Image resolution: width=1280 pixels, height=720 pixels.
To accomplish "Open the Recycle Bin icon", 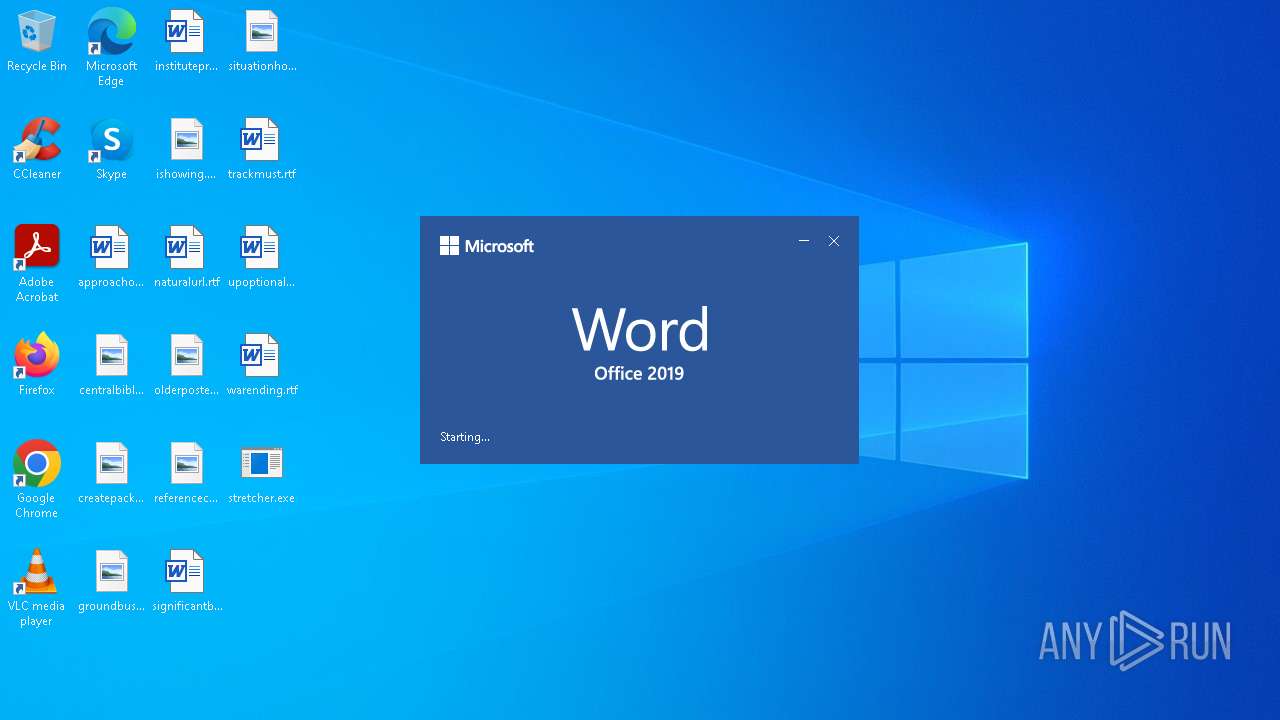I will pyautogui.click(x=37, y=41).
